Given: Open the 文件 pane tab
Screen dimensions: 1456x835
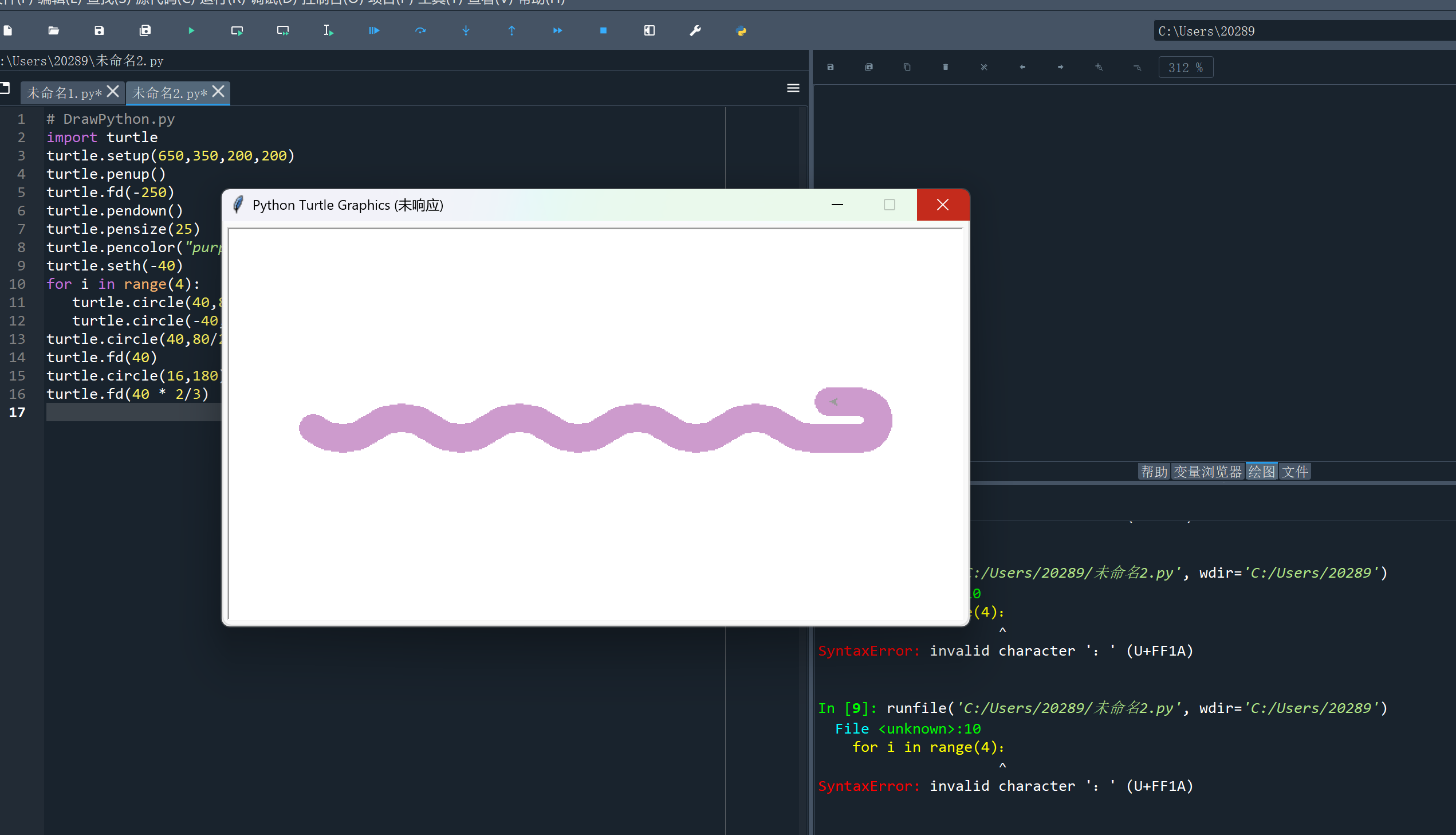Looking at the screenshot, I should point(1295,472).
